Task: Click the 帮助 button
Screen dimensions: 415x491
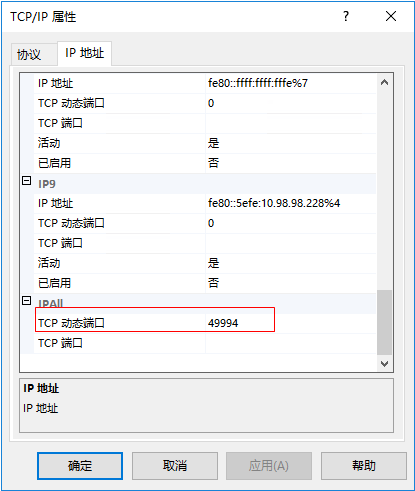Action: click(x=364, y=466)
